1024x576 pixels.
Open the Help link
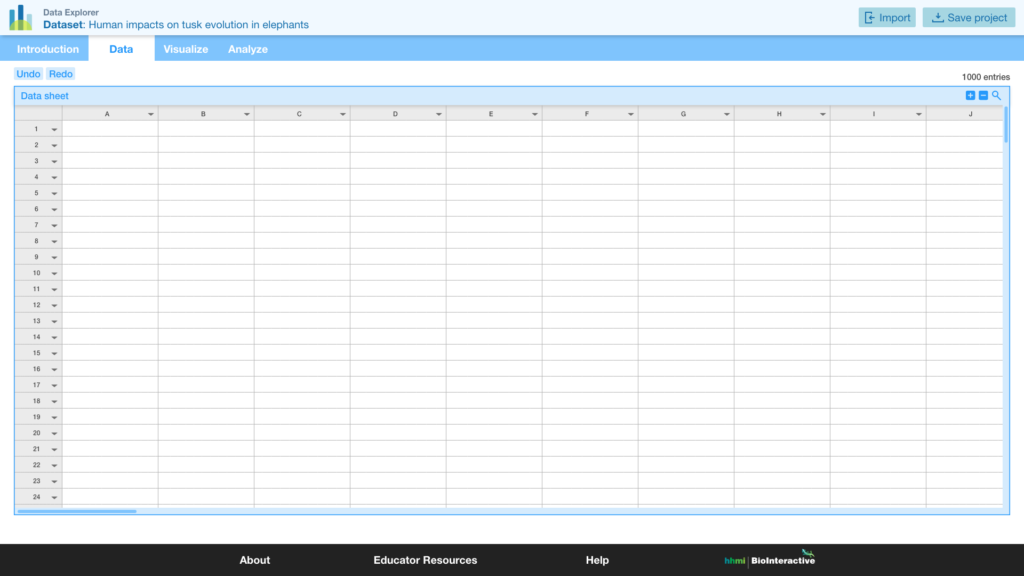click(x=597, y=560)
